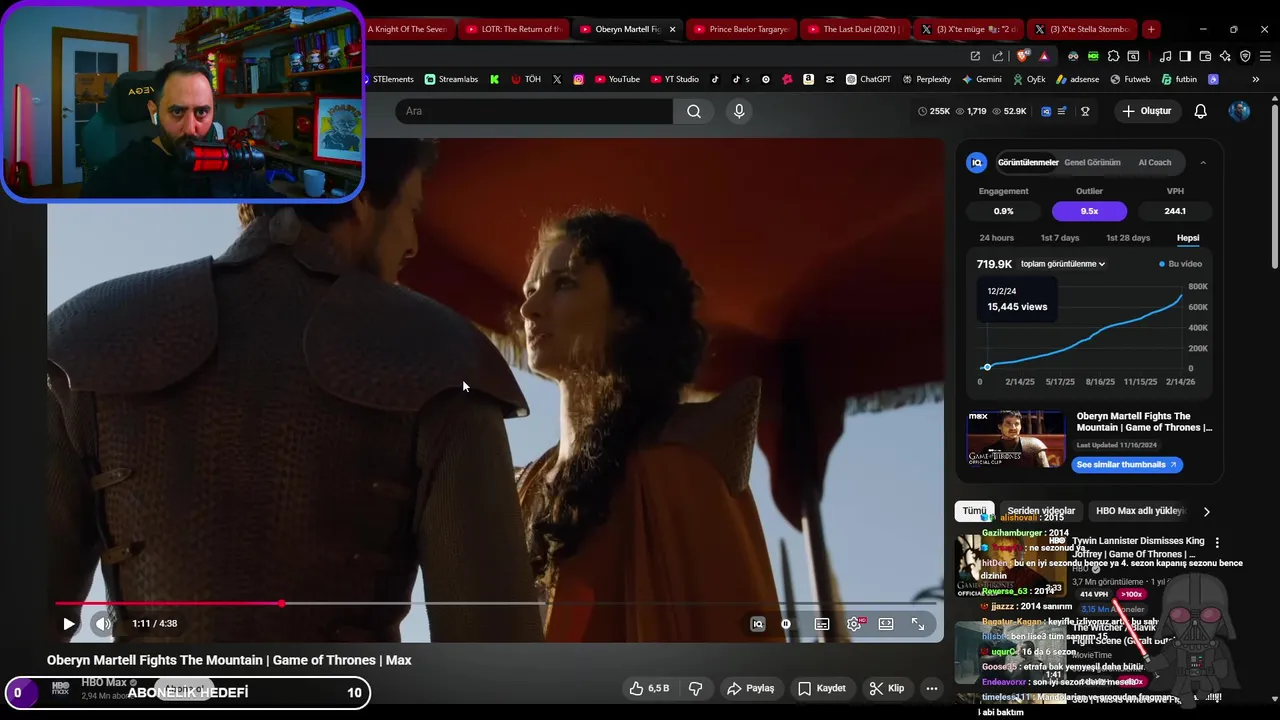Open Brave Shields lion icon

click(x=1022, y=56)
